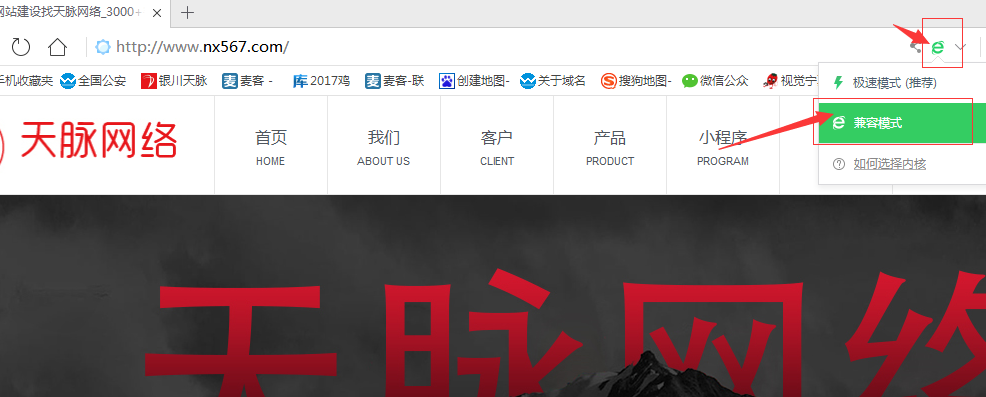The height and width of the screenshot is (397, 986).
Task: Open the new tab plus button
Action: tap(187, 12)
